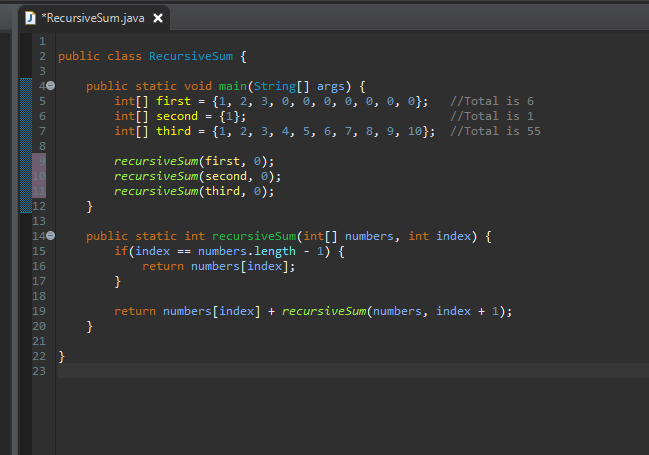The height and width of the screenshot is (455, 649).
Task: Click the comment '//Total is 1'
Action: pos(492,116)
